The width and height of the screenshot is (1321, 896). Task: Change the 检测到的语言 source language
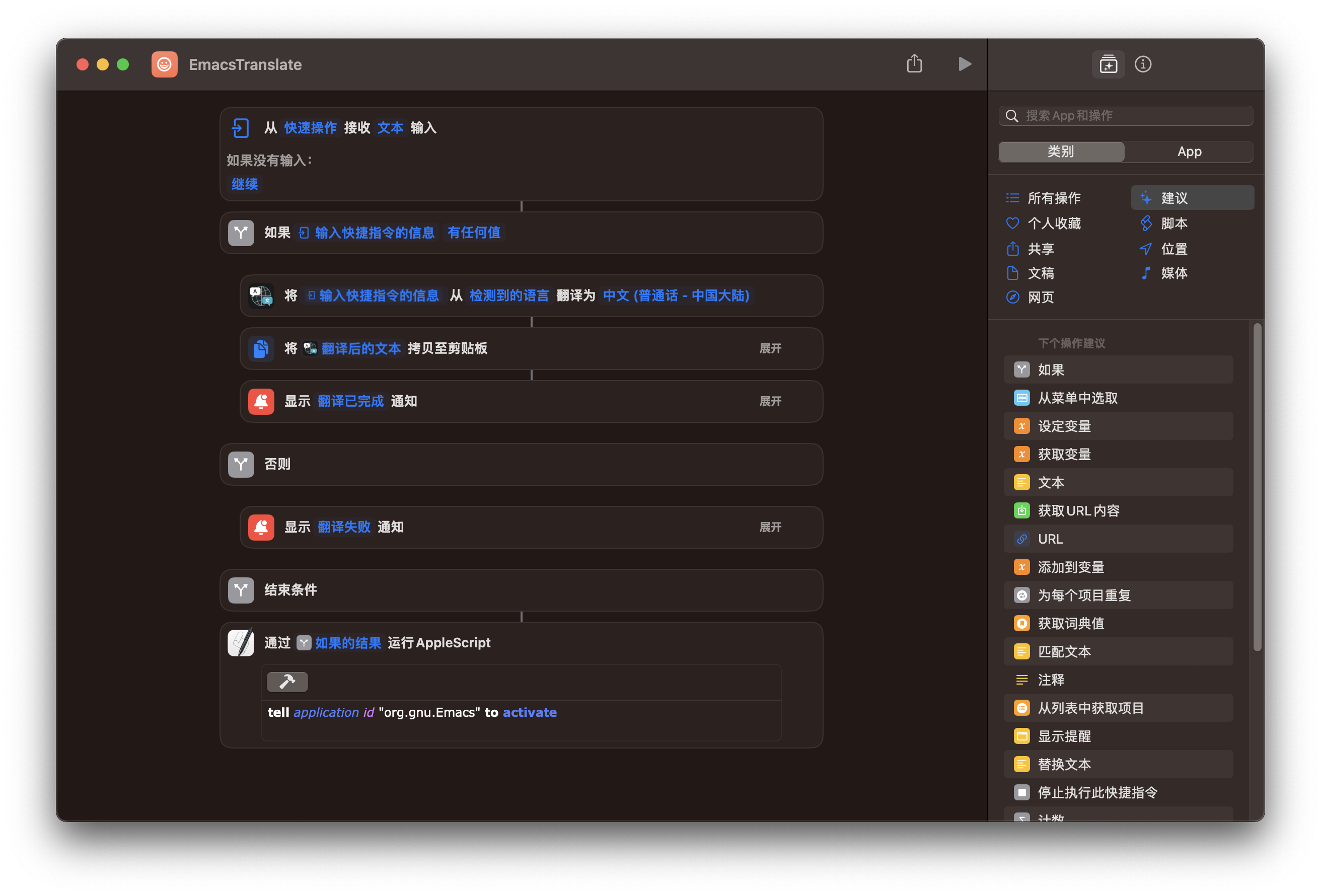pyautogui.click(x=509, y=295)
